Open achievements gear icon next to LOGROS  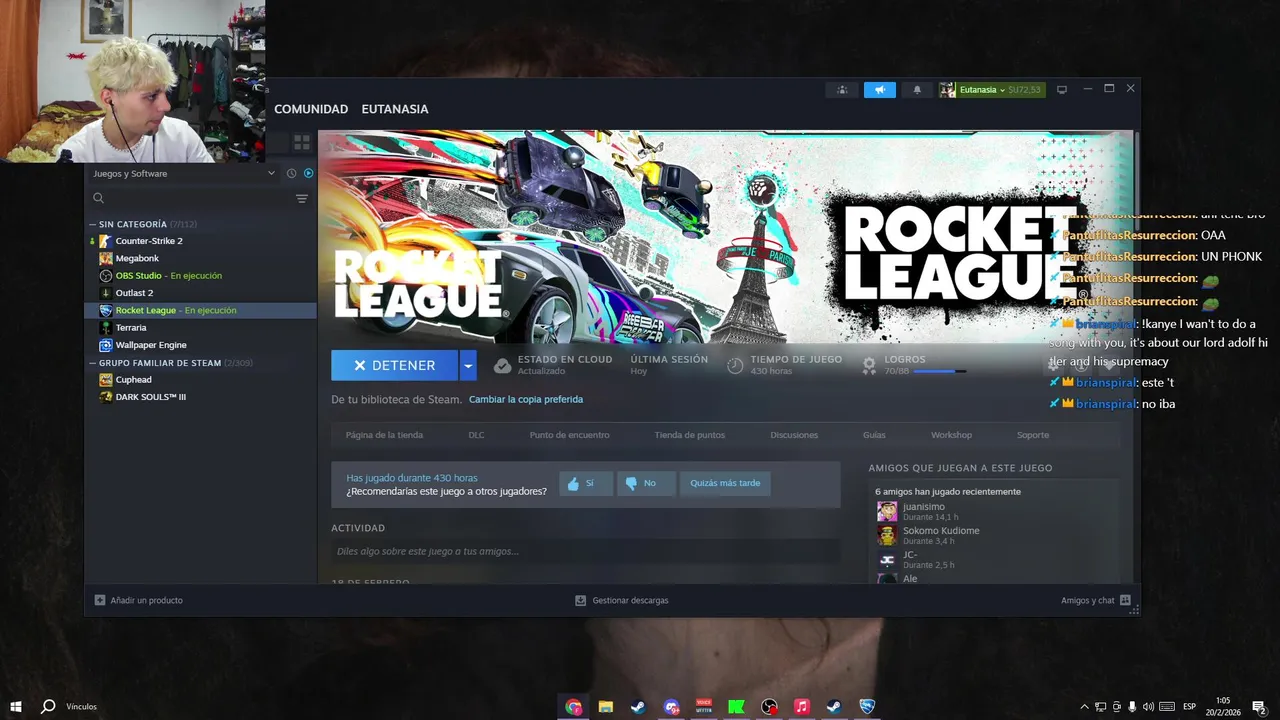coord(869,365)
